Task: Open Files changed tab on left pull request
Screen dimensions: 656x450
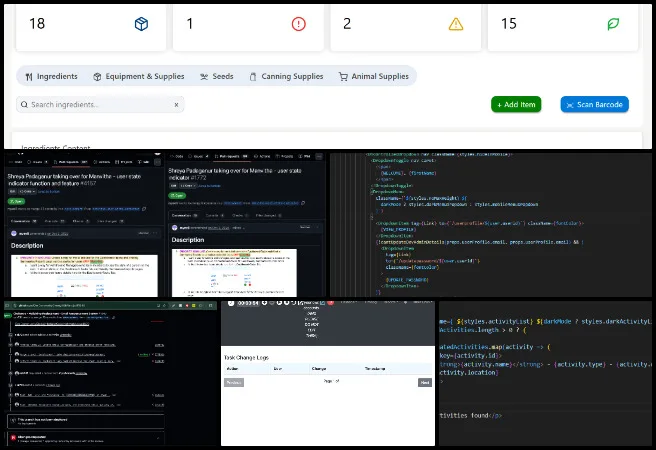Action: (110, 221)
